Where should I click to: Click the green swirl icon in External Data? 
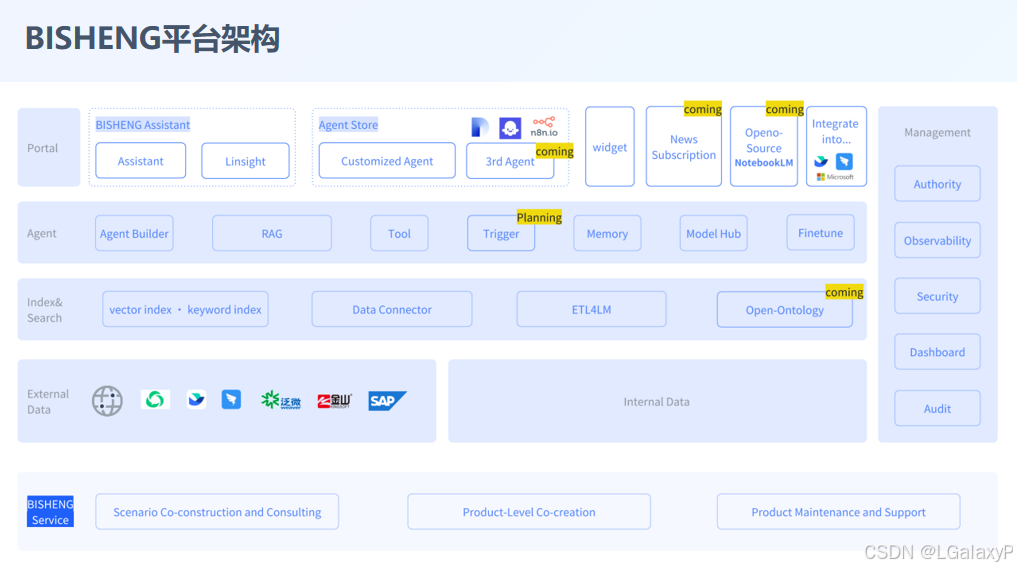click(155, 399)
